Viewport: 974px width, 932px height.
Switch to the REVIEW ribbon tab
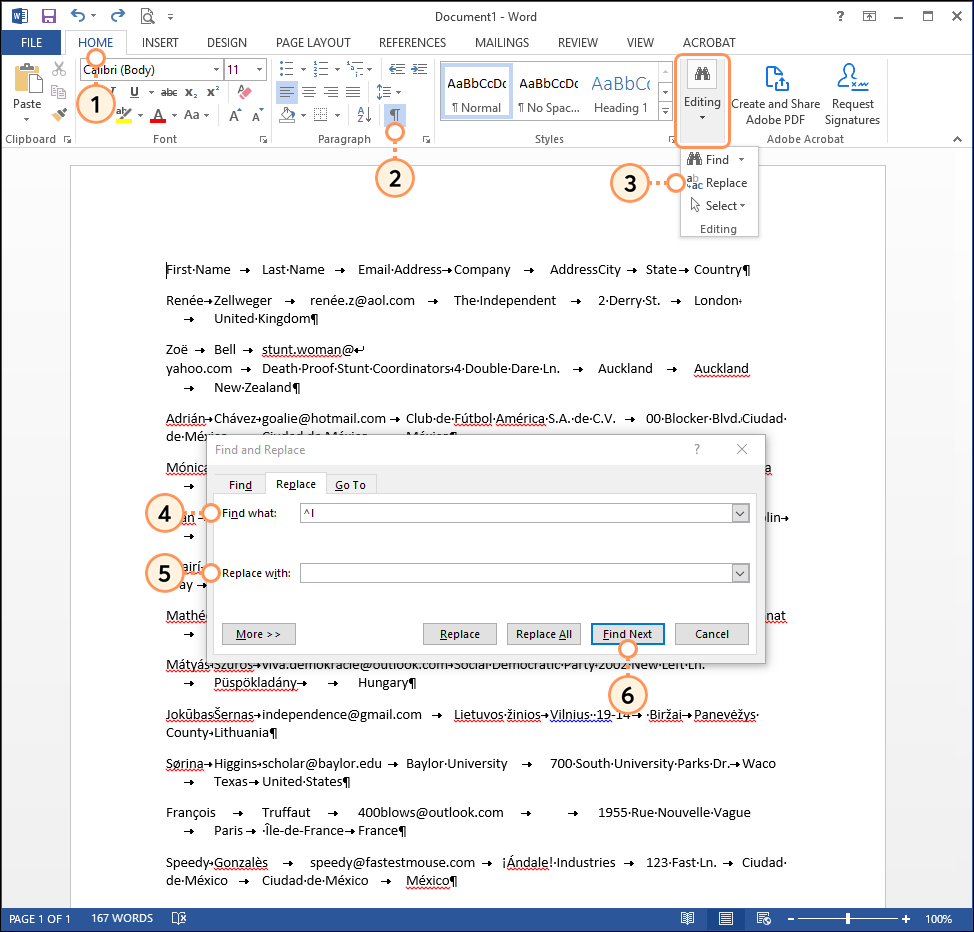pos(578,42)
